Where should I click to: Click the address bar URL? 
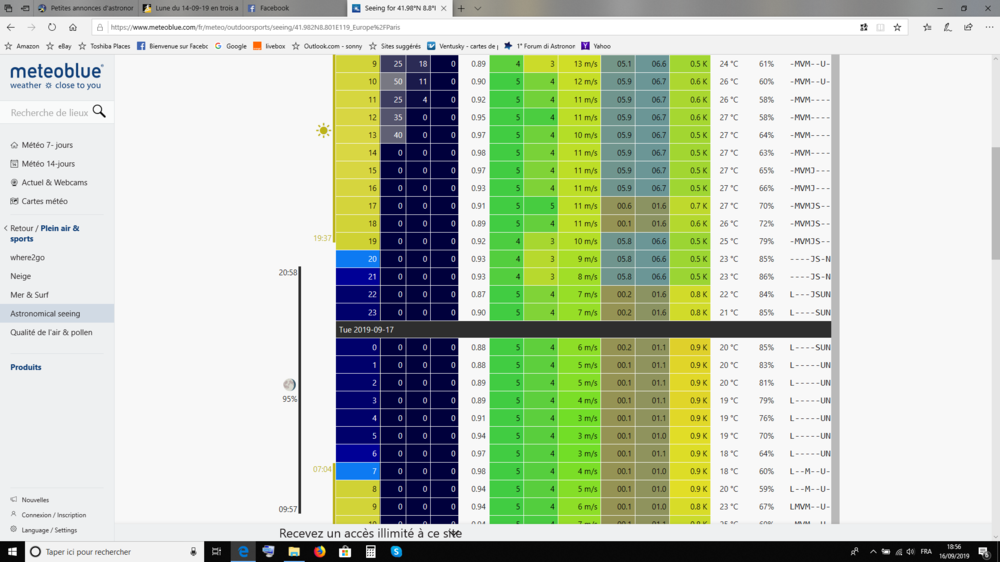point(255,27)
